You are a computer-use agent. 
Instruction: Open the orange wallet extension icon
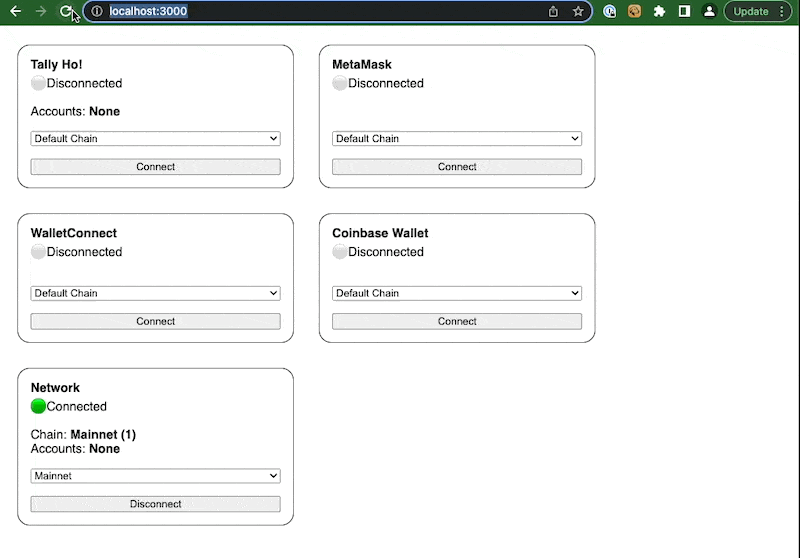[x=634, y=11]
